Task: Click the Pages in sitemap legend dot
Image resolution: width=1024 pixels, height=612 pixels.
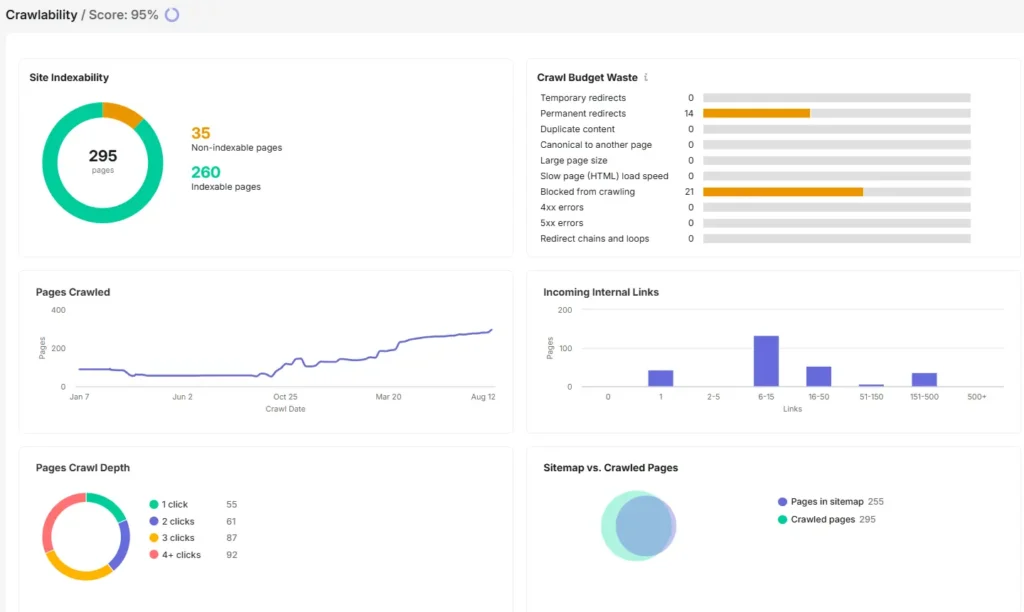Action: click(x=782, y=502)
